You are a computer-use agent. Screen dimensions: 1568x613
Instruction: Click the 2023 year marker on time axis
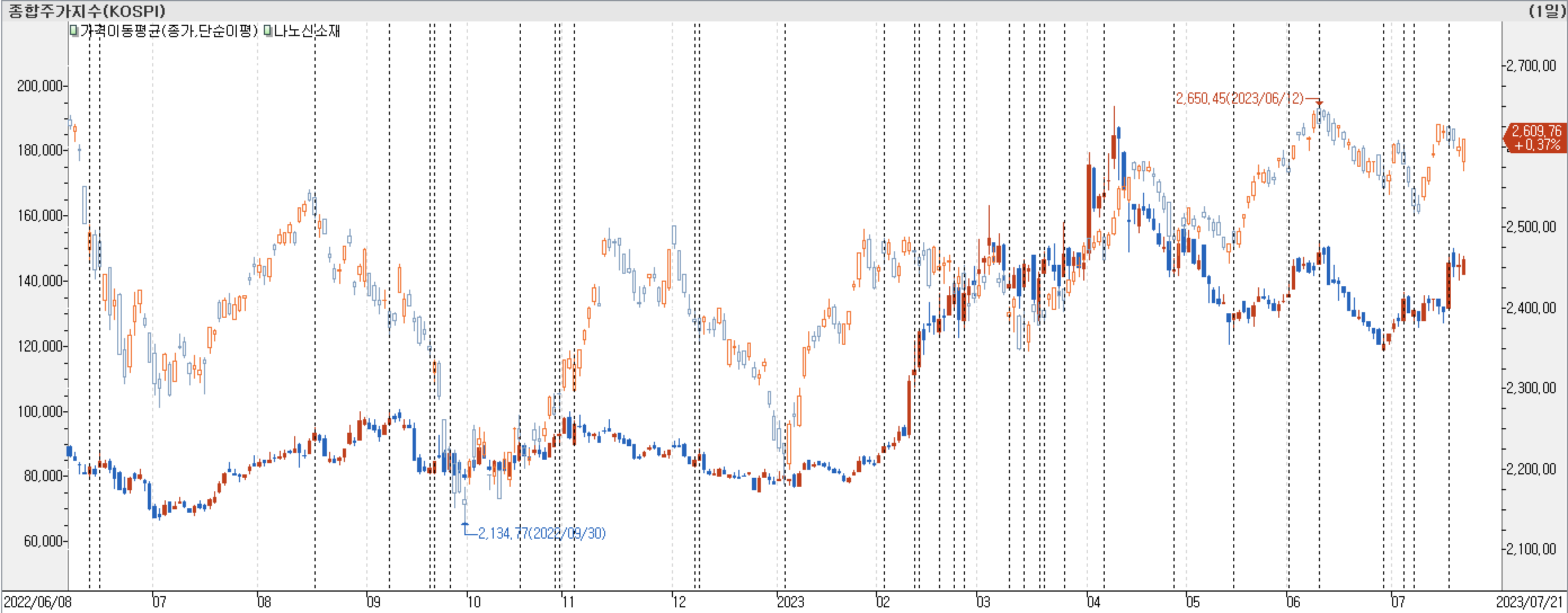click(790, 602)
